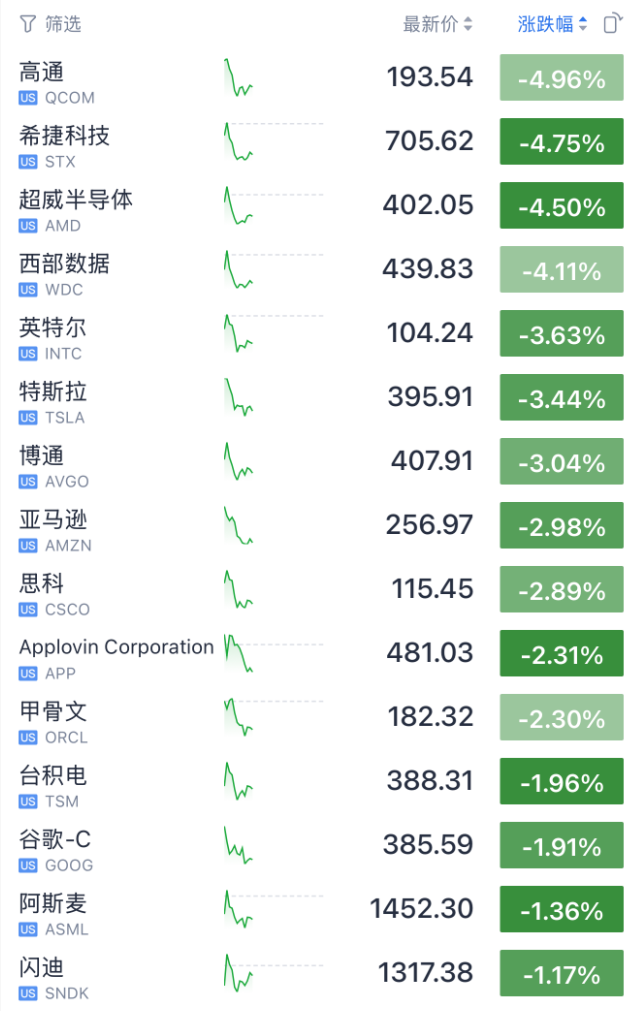
Task: Click the US tag next to ORCL
Action: (x=28, y=738)
